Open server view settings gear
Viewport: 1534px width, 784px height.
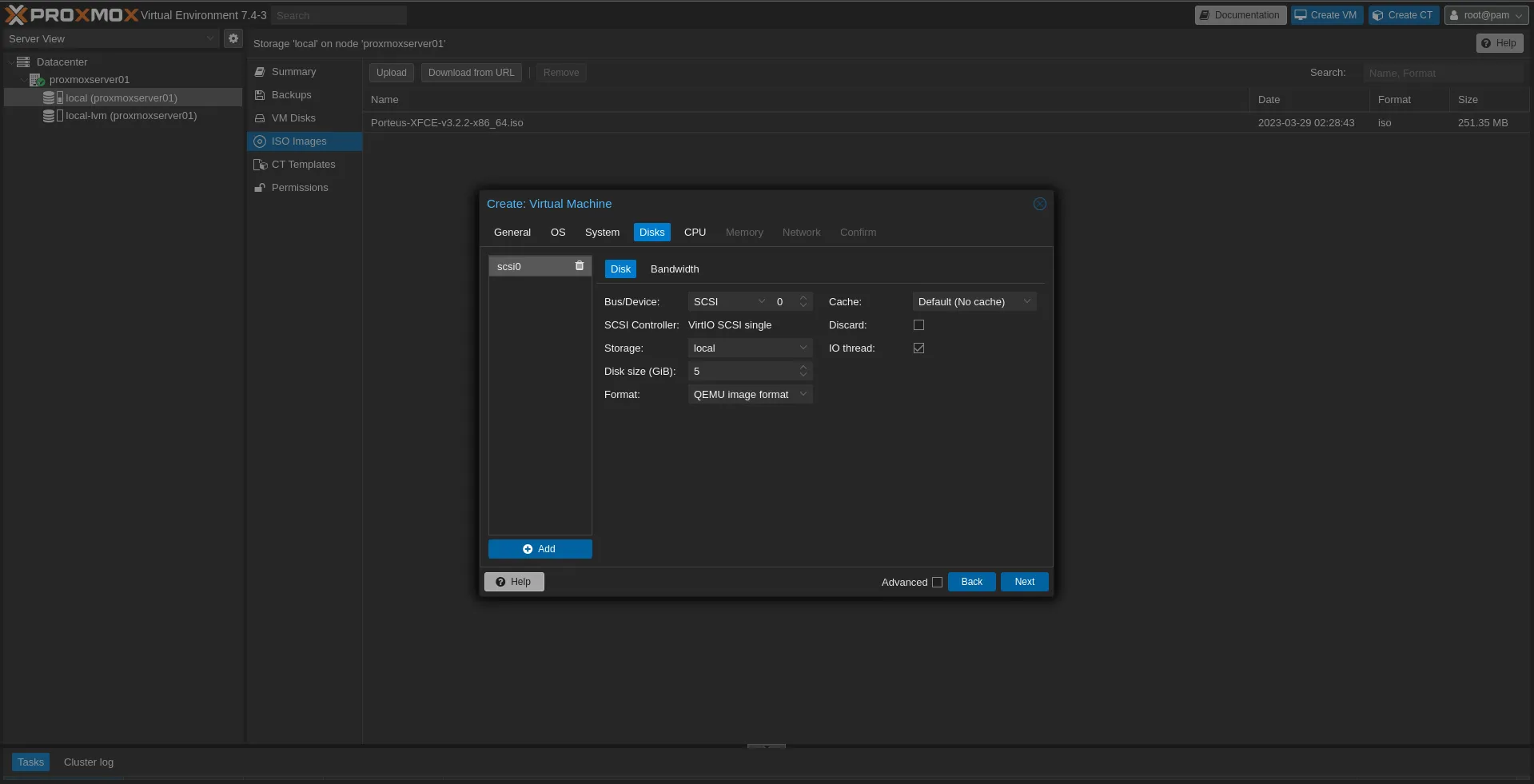[x=233, y=38]
